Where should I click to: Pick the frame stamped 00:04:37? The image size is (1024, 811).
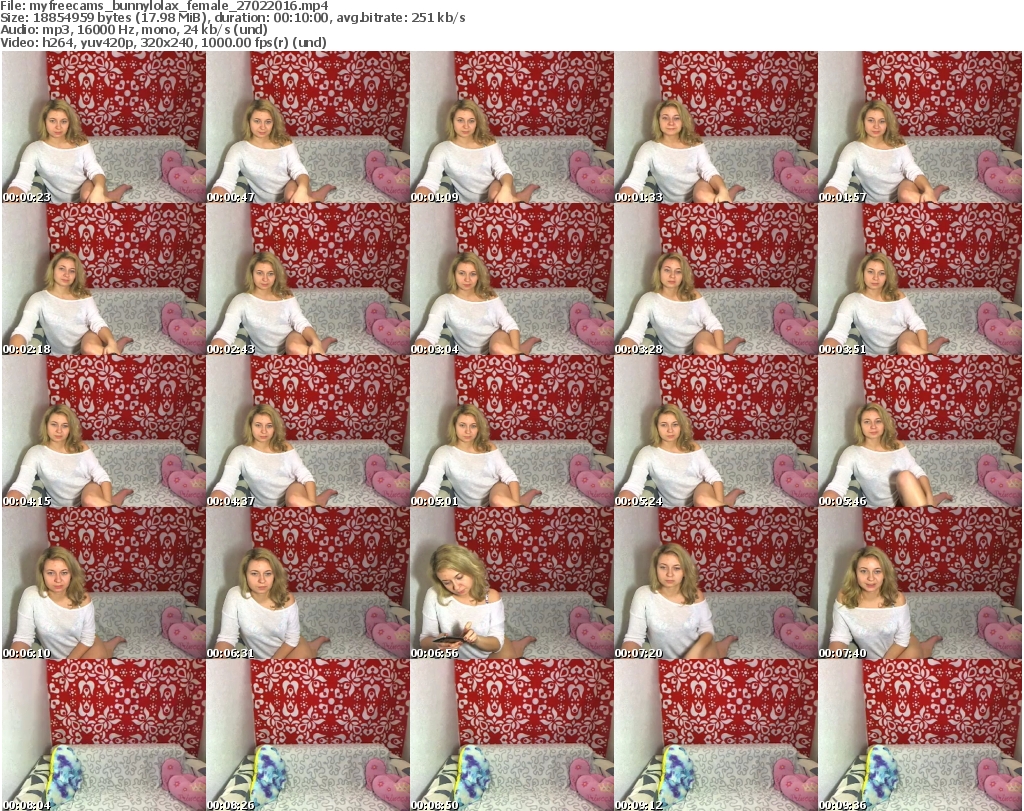(x=308, y=432)
